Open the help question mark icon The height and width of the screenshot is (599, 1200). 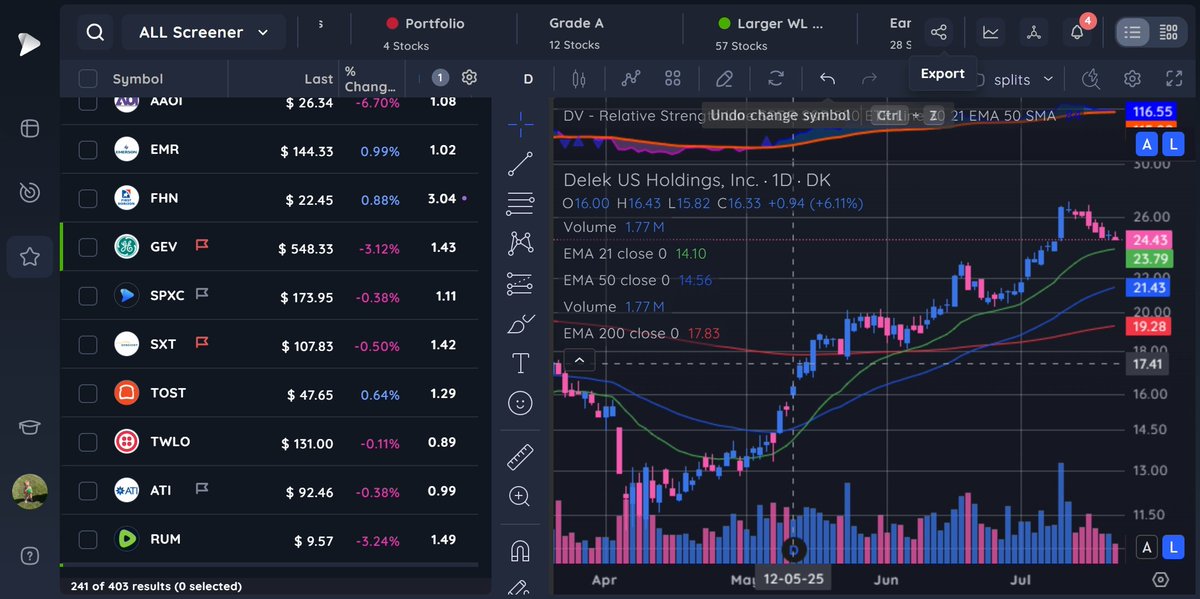point(30,556)
